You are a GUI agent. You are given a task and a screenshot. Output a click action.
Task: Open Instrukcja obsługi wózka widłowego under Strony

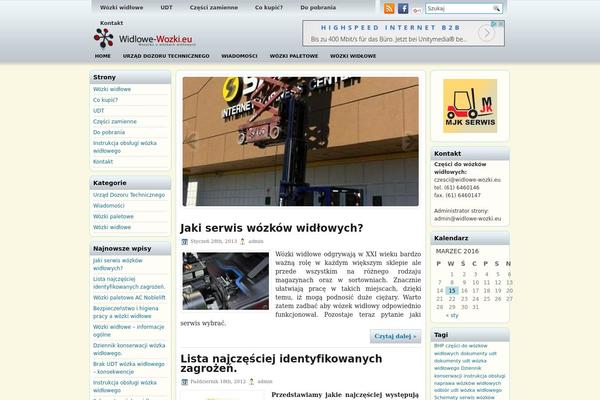tap(125, 147)
